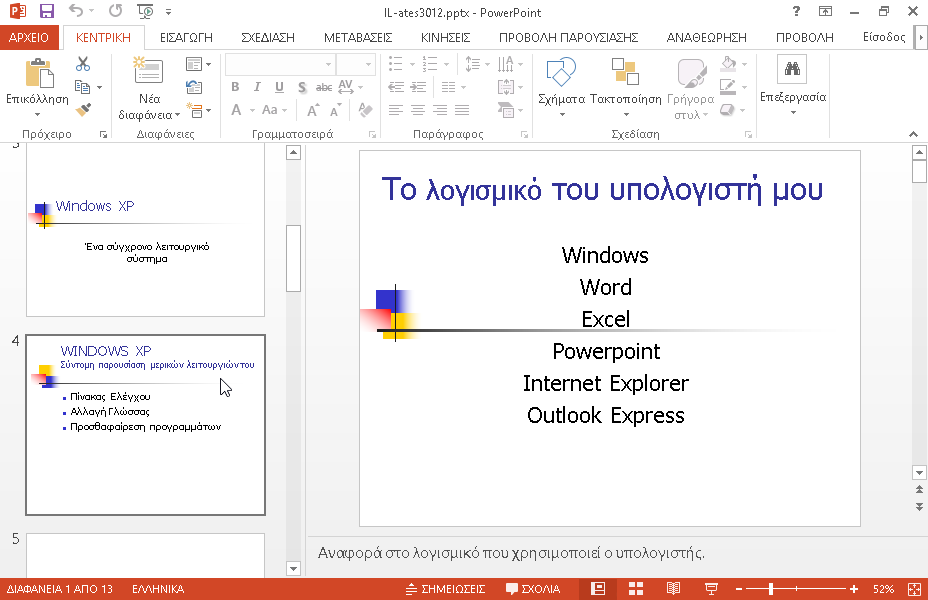Viewport: 928px width, 600px height.
Task: Open the ΣΧΟΛΙΑ comments pane
Action: (533, 589)
